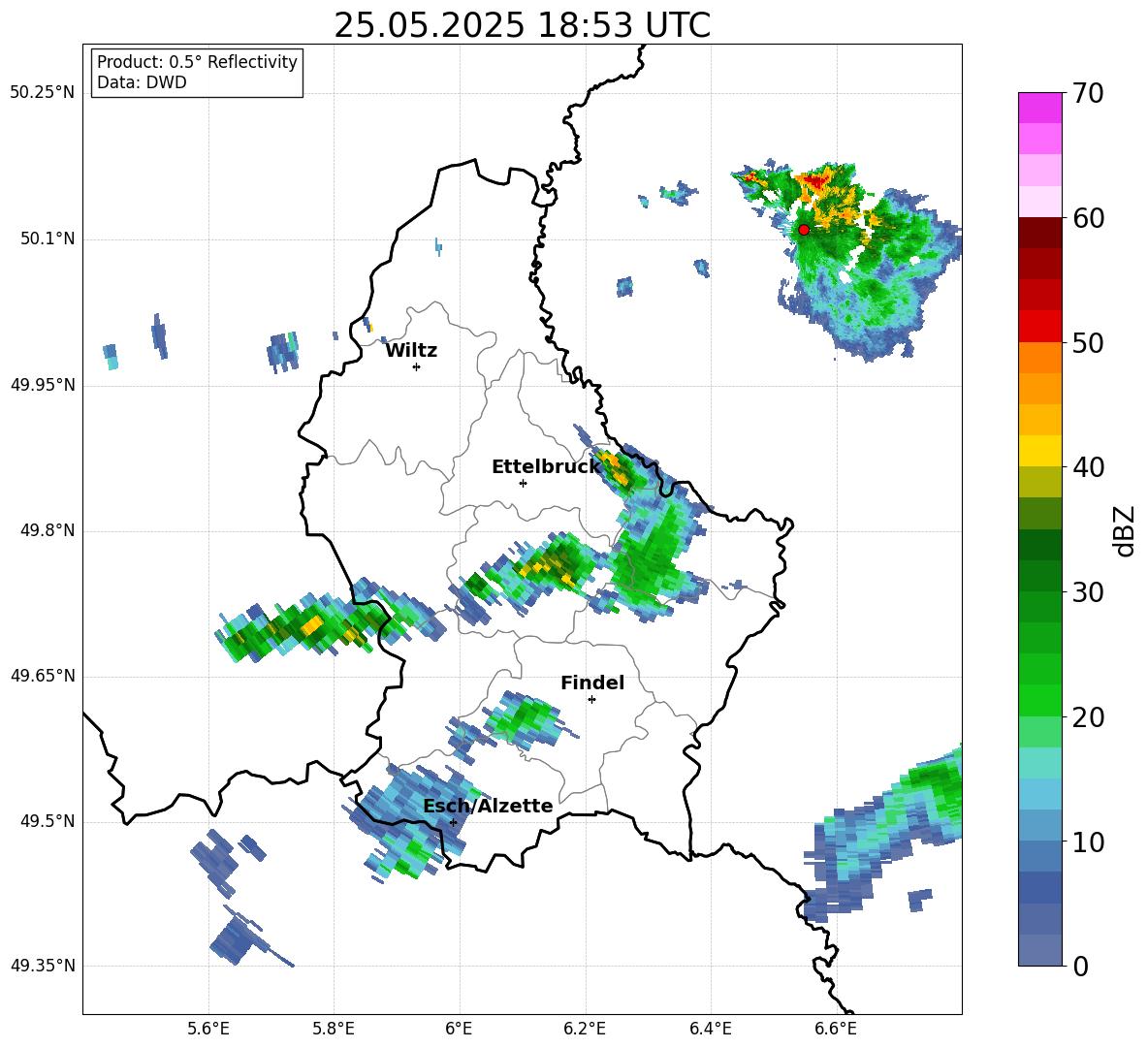Click the 5.6°E longitude label

[x=208, y=1029]
